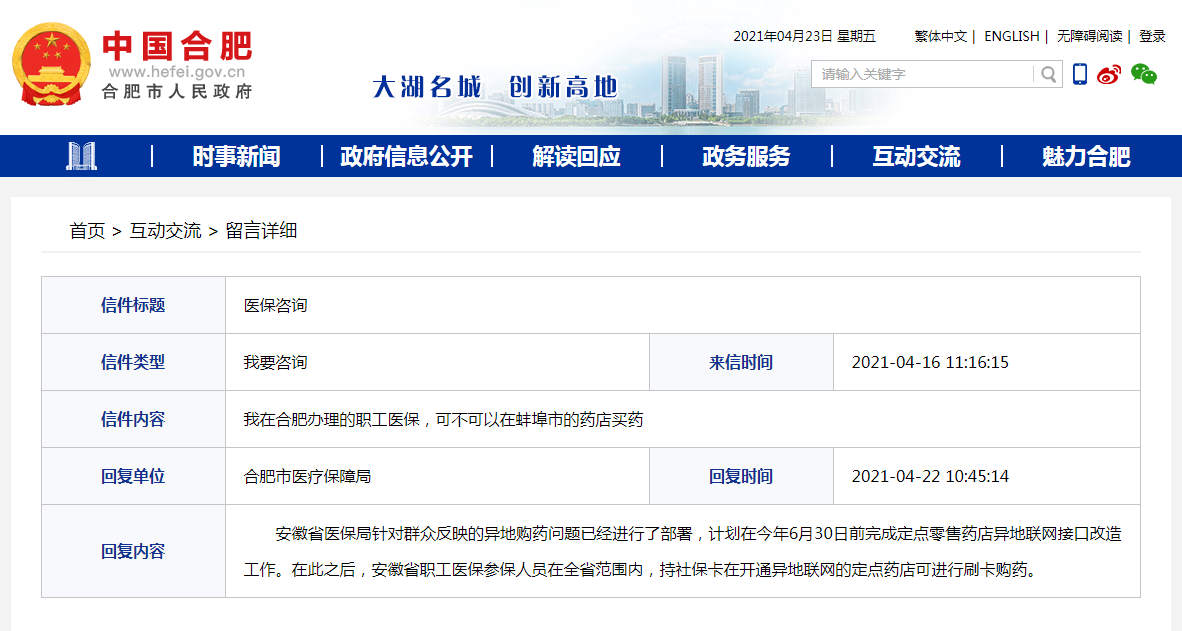1182x631 pixels.
Task: Focus the keyword search input field
Action: click(x=921, y=74)
